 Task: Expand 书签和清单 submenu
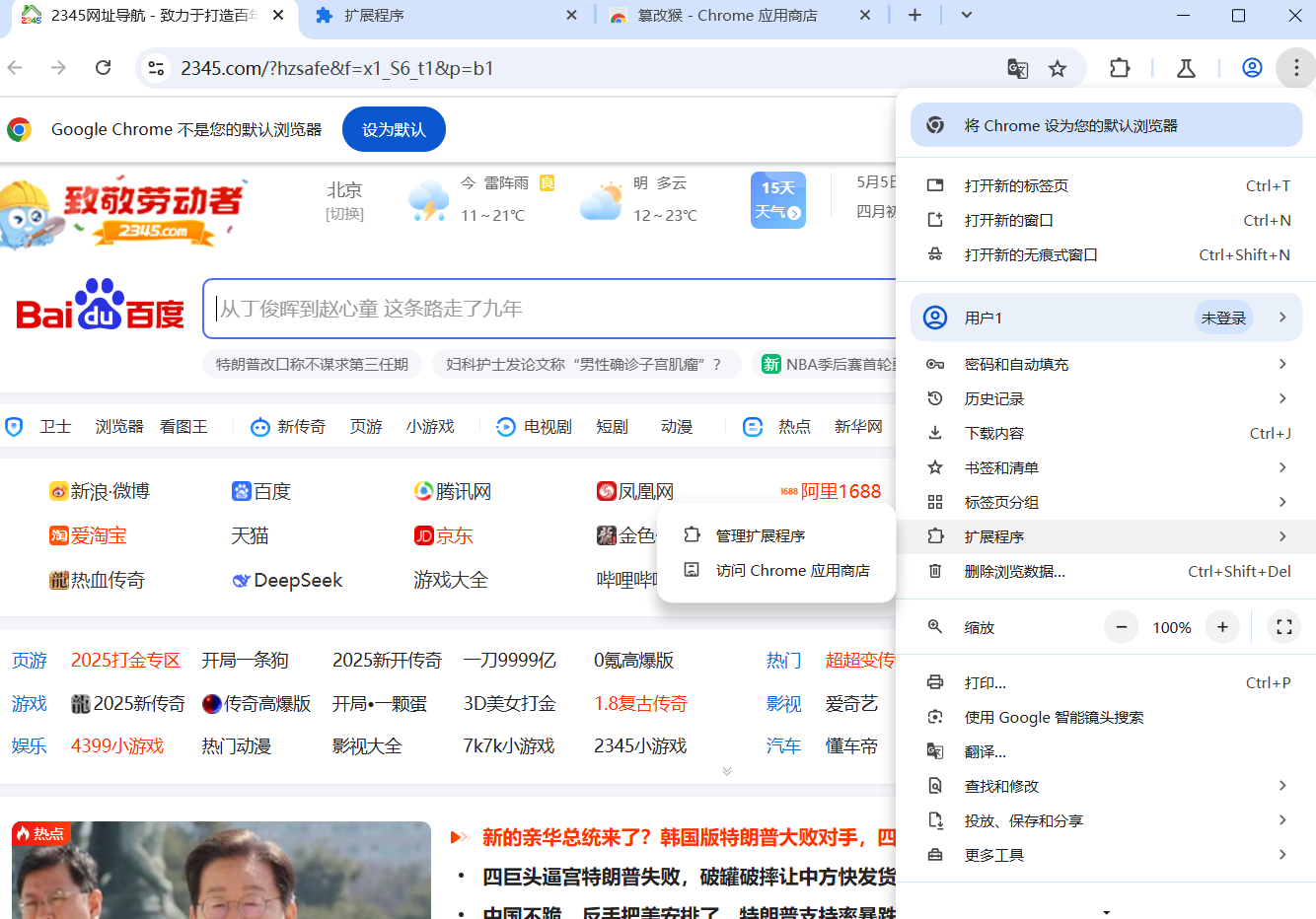[x=1106, y=467]
